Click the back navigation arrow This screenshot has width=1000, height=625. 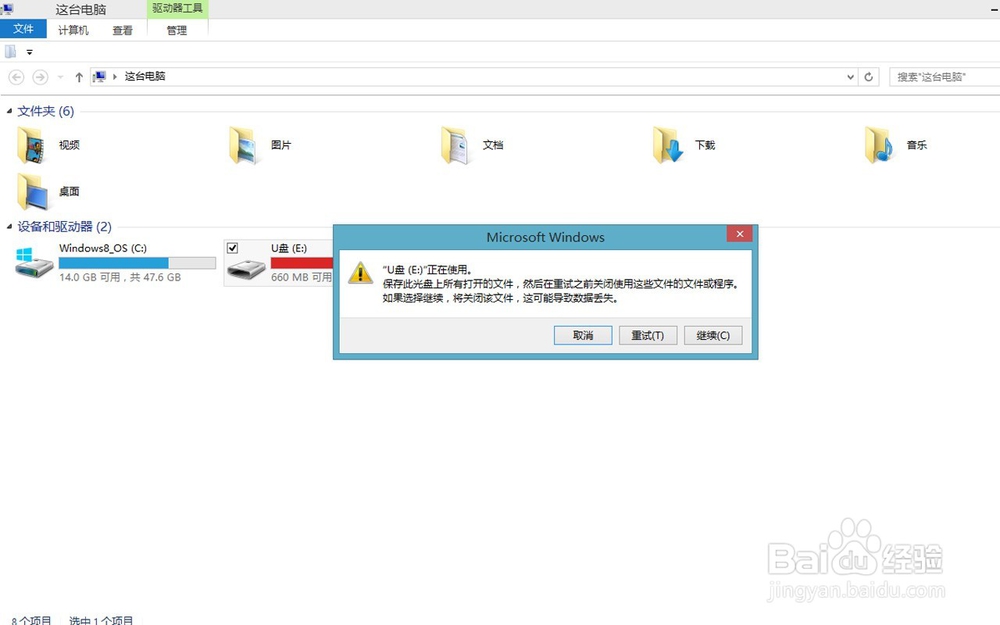coord(17,77)
